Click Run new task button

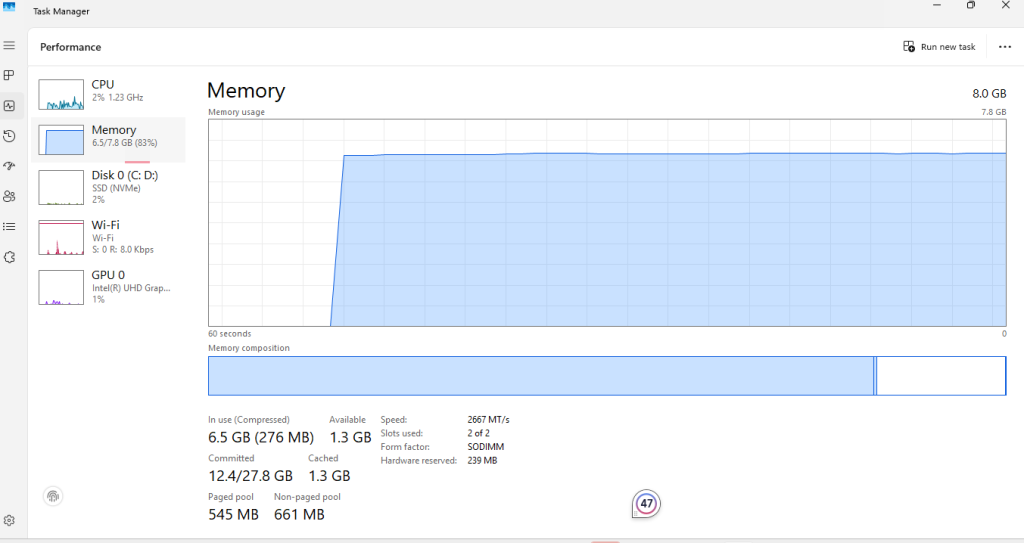pyautogui.click(x=939, y=47)
